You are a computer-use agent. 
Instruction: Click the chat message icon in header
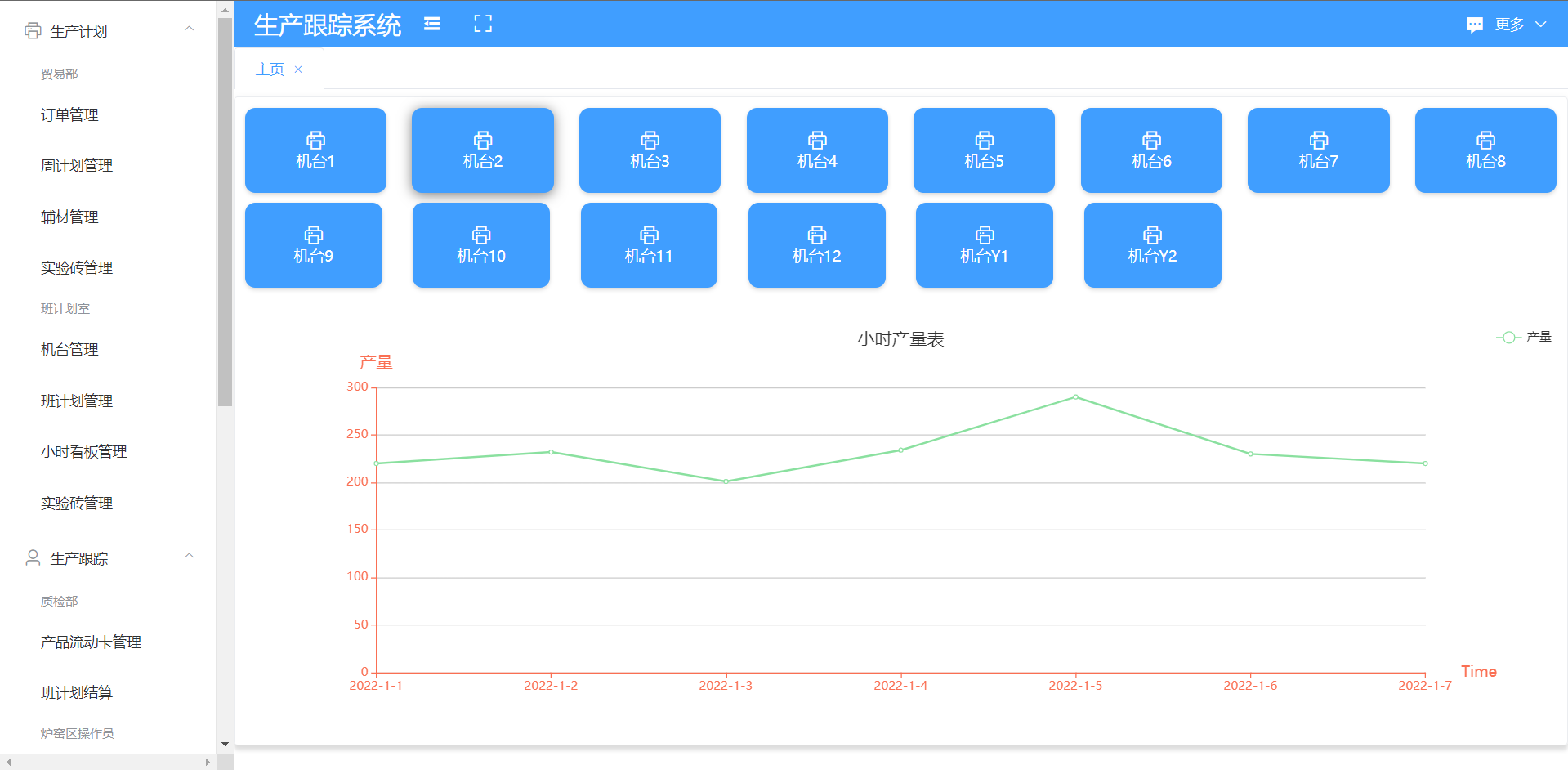1474,25
